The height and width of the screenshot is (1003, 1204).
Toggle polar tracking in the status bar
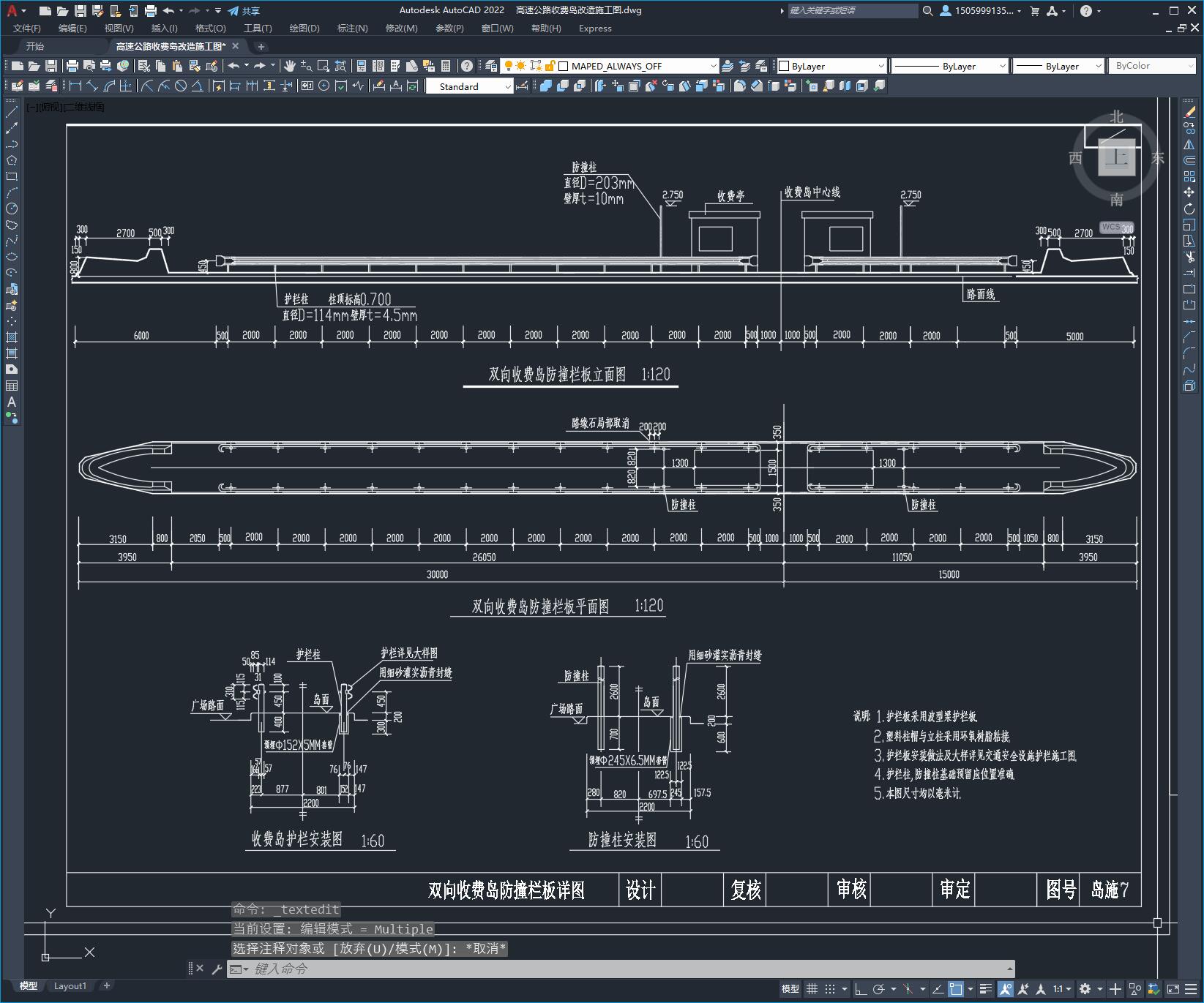click(879, 989)
